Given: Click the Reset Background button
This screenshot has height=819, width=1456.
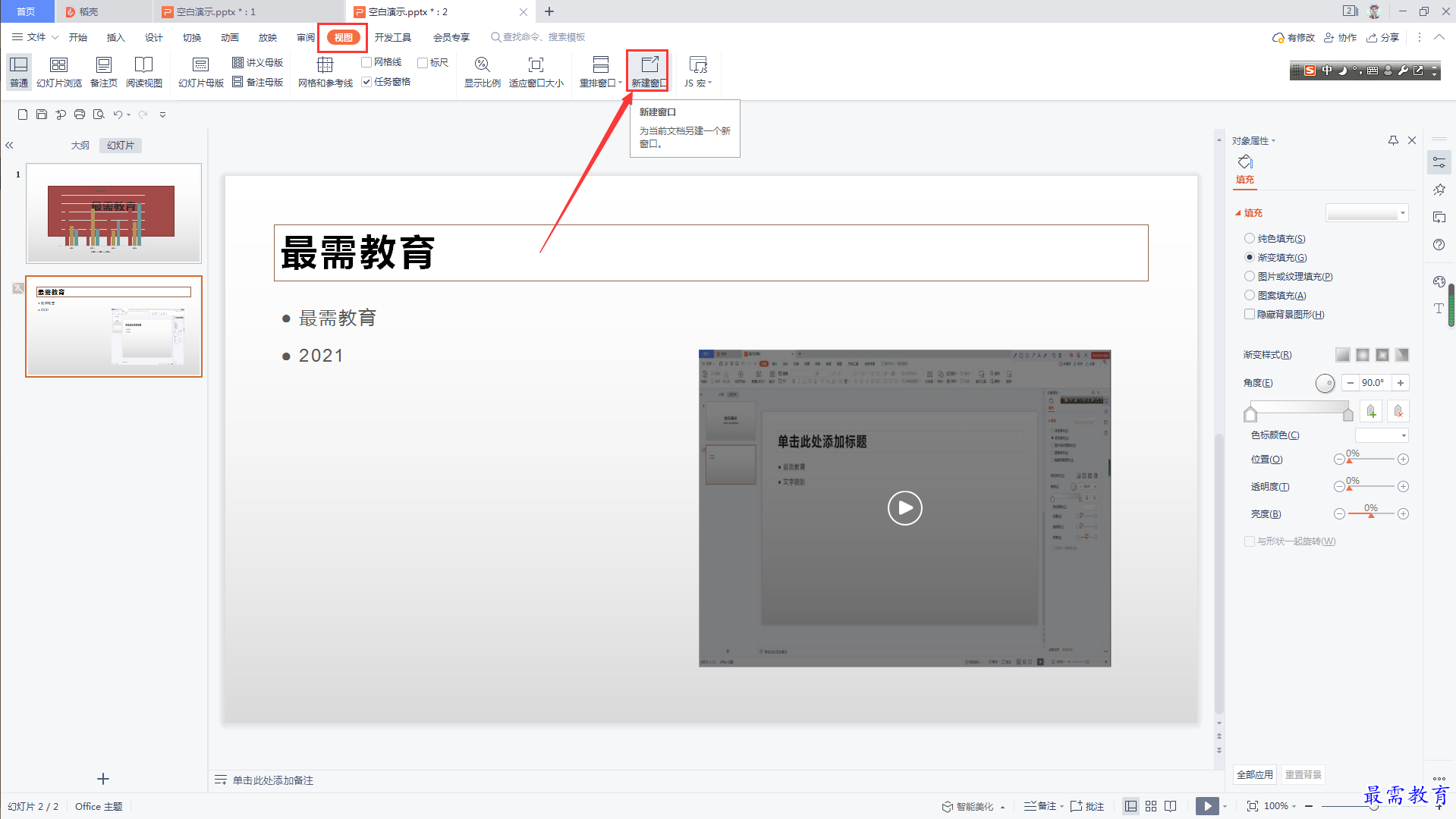Looking at the screenshot, I should (x=1303, y=774).
